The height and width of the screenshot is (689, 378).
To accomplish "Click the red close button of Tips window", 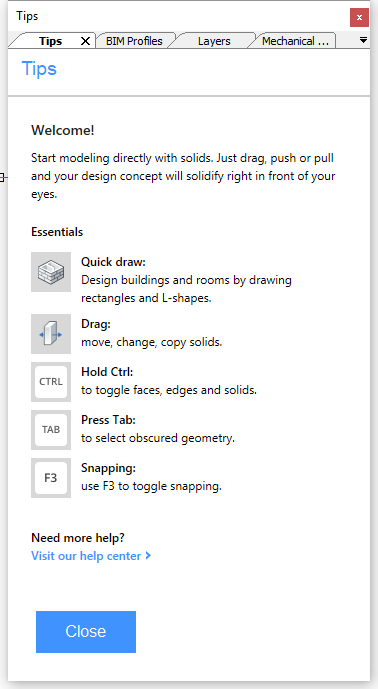I will pyautogui.click(x=359, y=18).
